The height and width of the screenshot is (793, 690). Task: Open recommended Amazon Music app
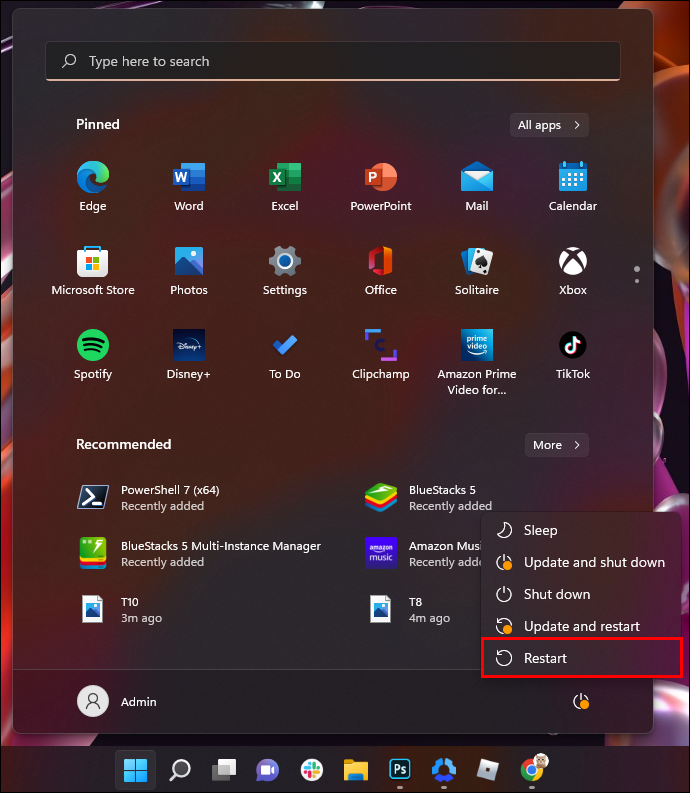(x=421, y=554)
